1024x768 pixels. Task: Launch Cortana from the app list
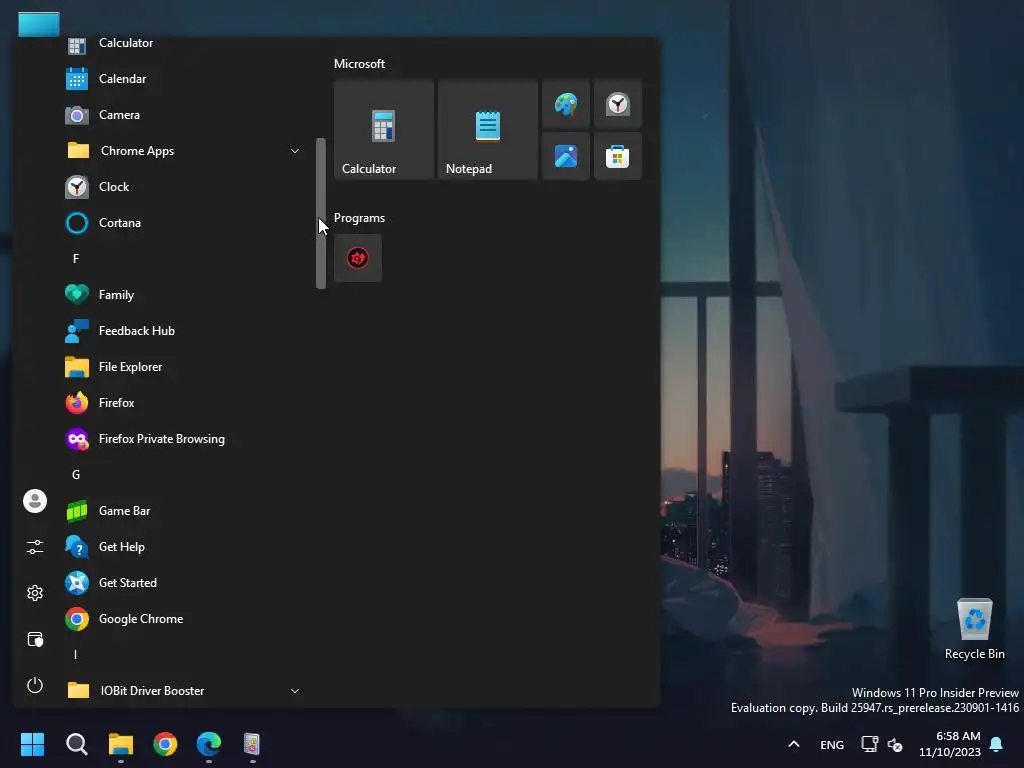(x=184, y=223)
